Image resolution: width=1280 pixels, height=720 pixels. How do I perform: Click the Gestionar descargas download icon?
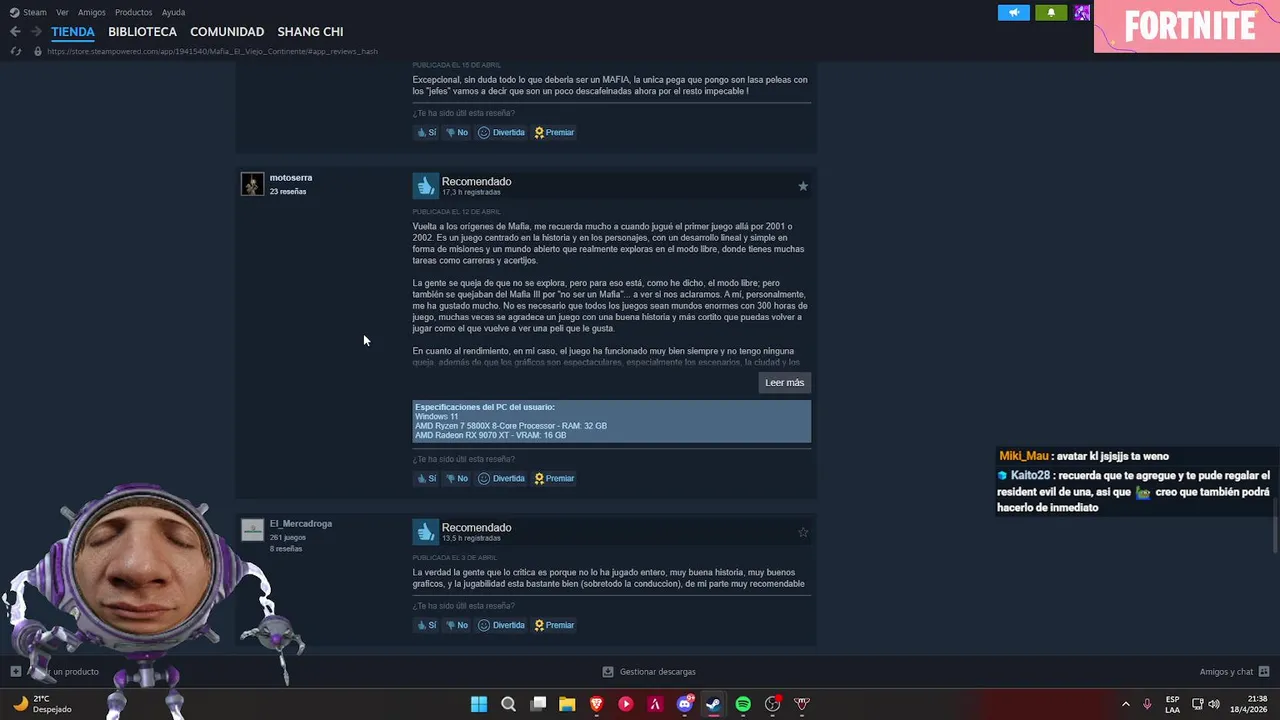coord(608,672)
